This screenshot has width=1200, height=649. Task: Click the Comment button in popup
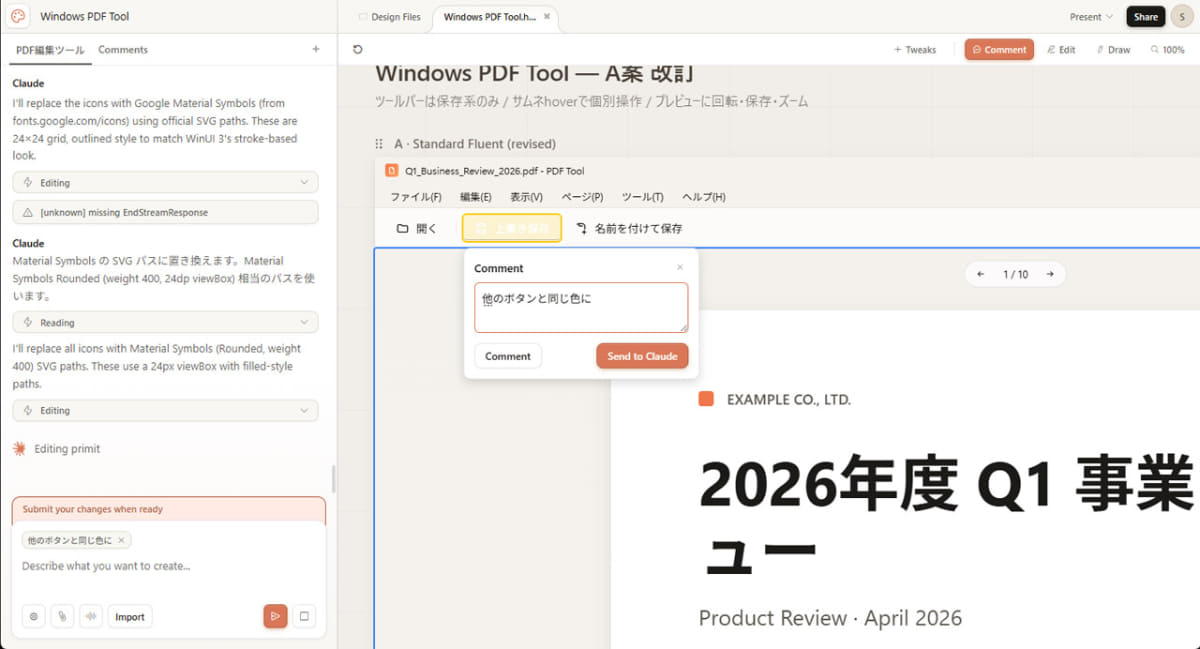(x=508, y=356)
